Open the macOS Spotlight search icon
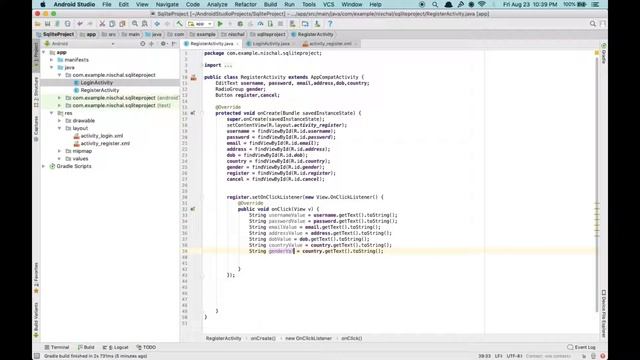 click(x=435, y=4)
